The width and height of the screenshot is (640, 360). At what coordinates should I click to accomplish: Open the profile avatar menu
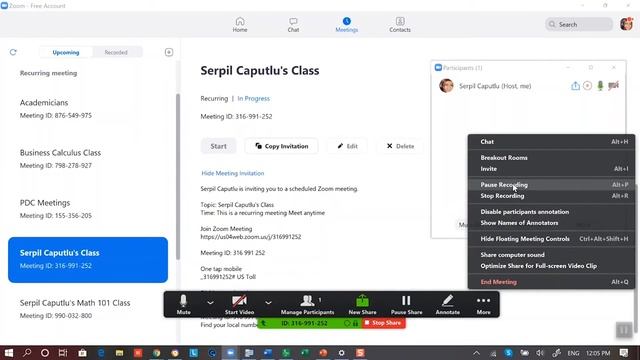click(x=626, y=24)
